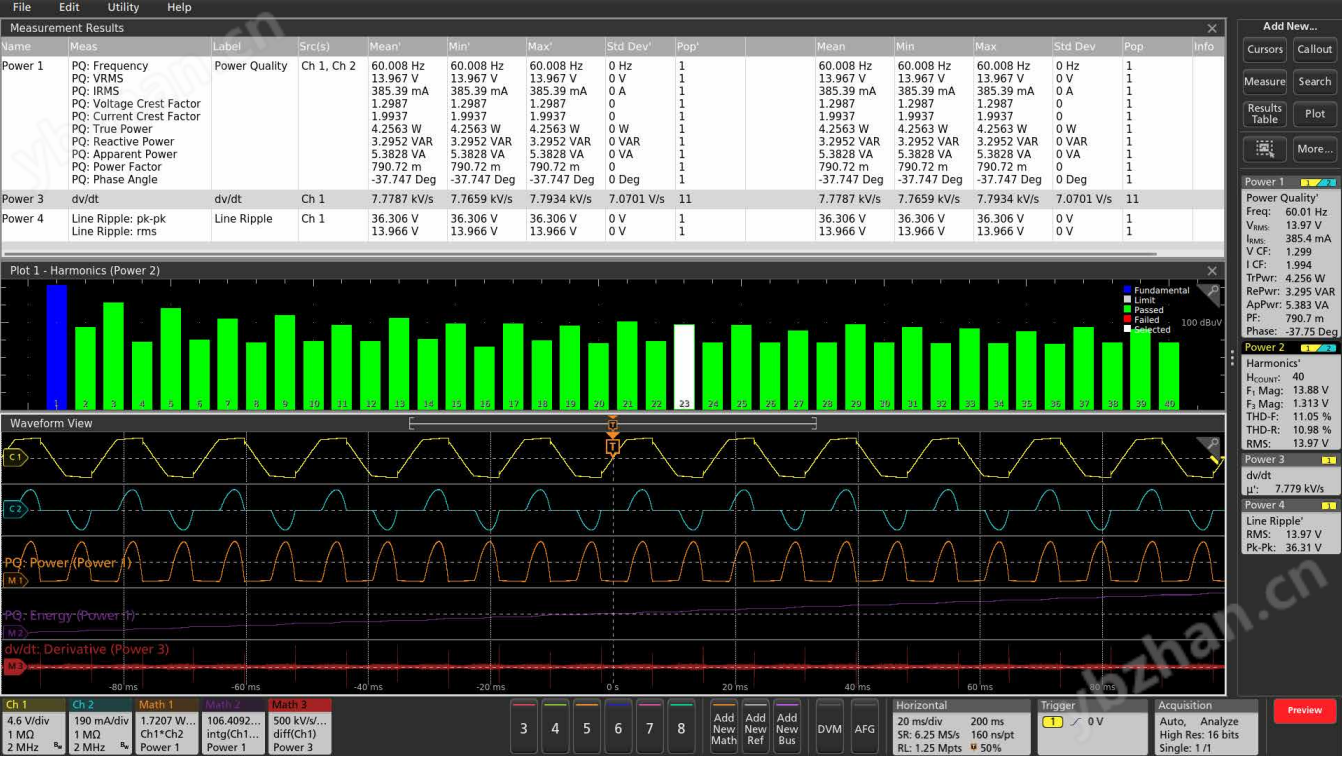Open harmonics plot settings wrench icon
The image size is (1342, 757).
(x=1212, y=292)
